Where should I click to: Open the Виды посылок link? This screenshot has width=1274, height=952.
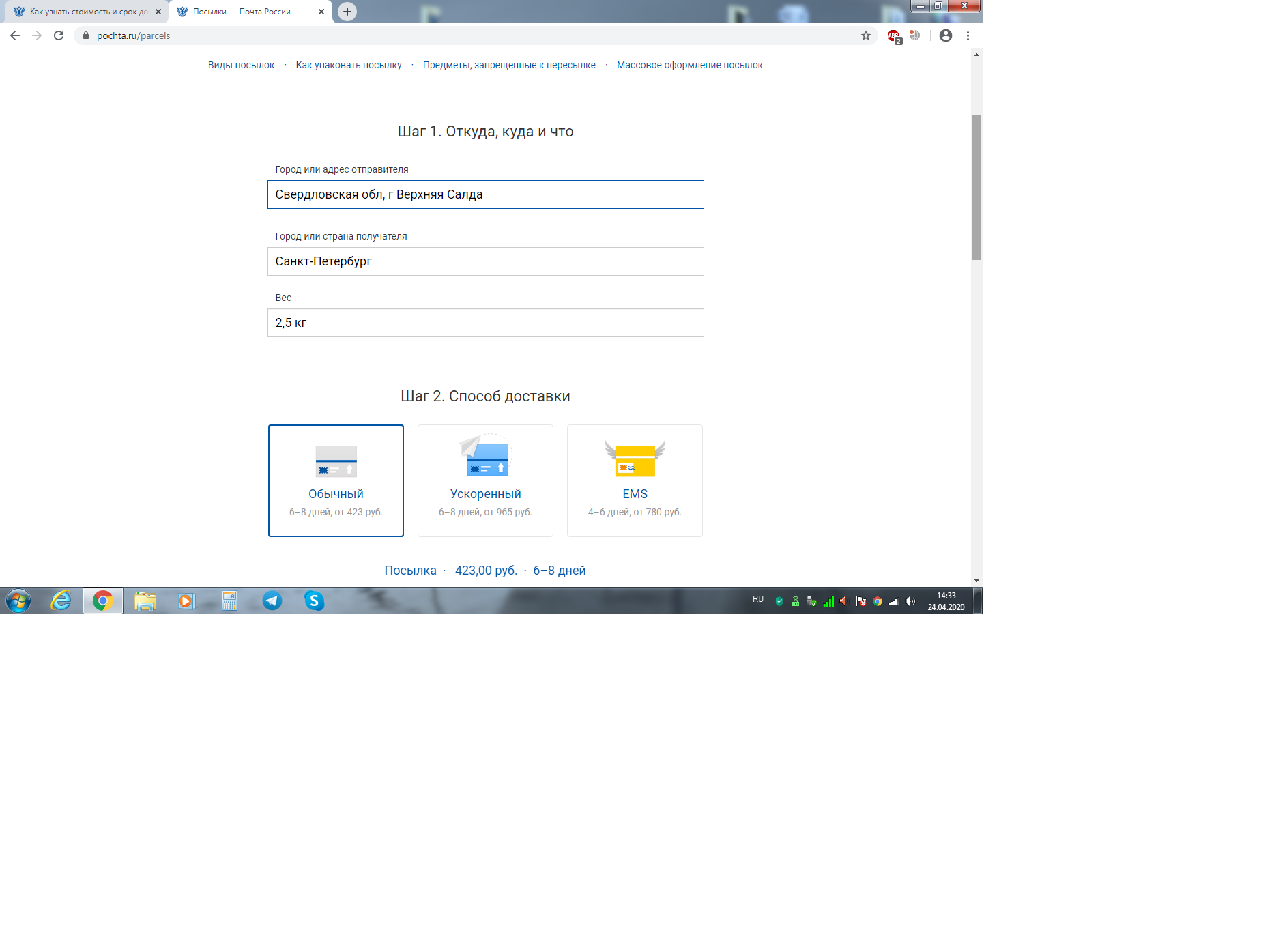[241, 65]
